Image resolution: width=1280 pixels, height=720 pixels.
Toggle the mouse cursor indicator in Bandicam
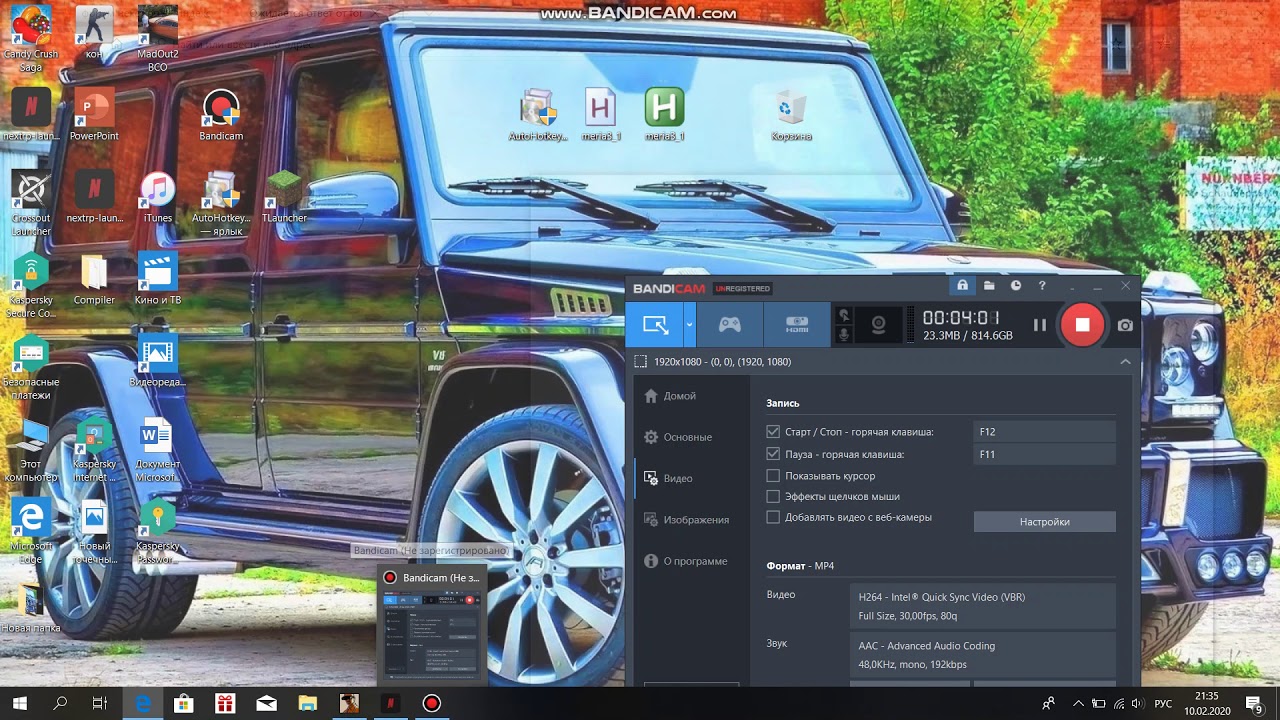843,315
